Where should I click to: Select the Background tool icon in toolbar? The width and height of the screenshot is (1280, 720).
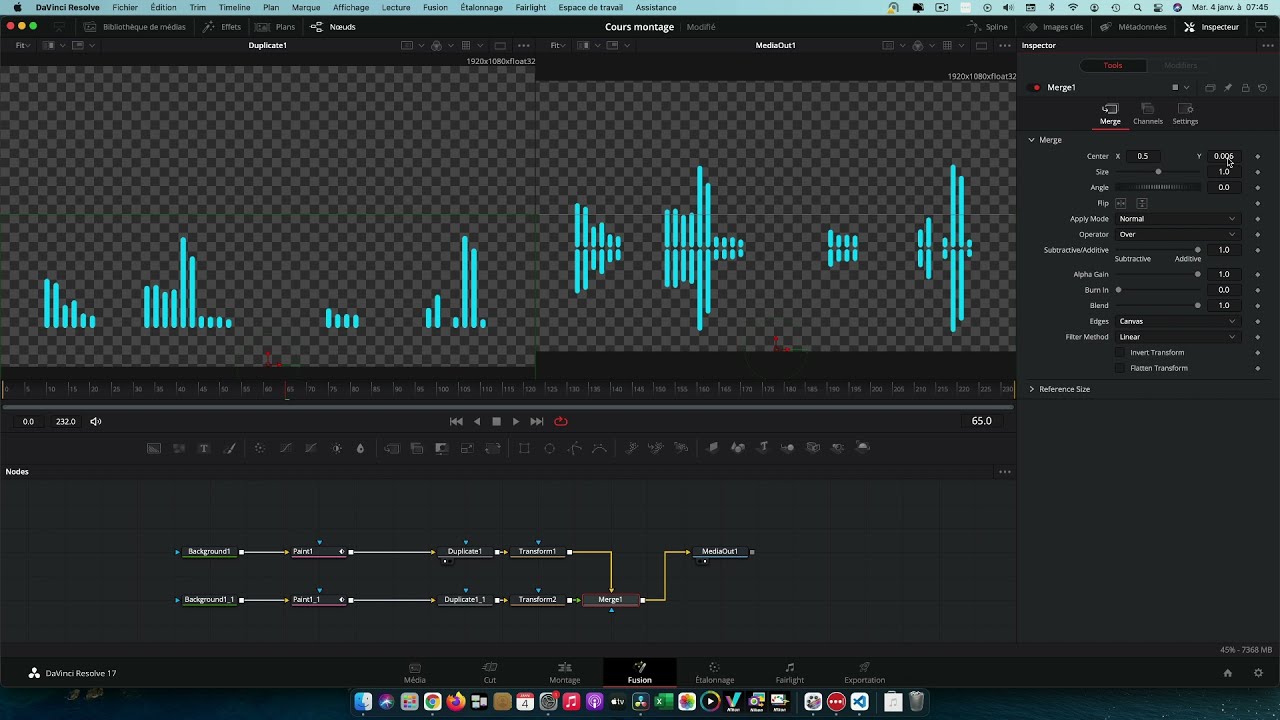click(x=154, y=448)
